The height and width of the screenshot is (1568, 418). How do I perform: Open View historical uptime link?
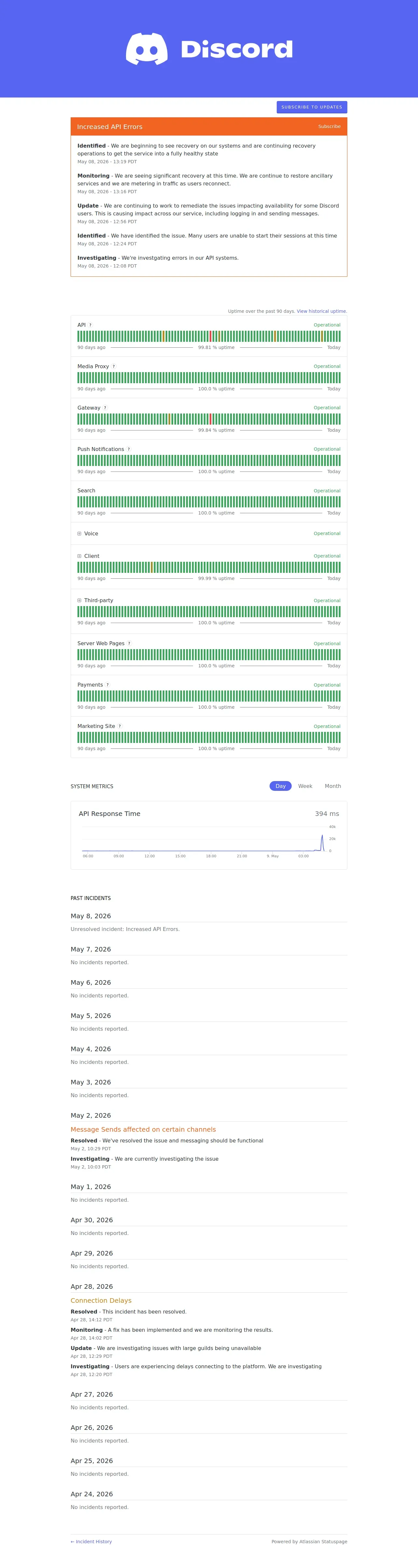(x=322, y=311)
